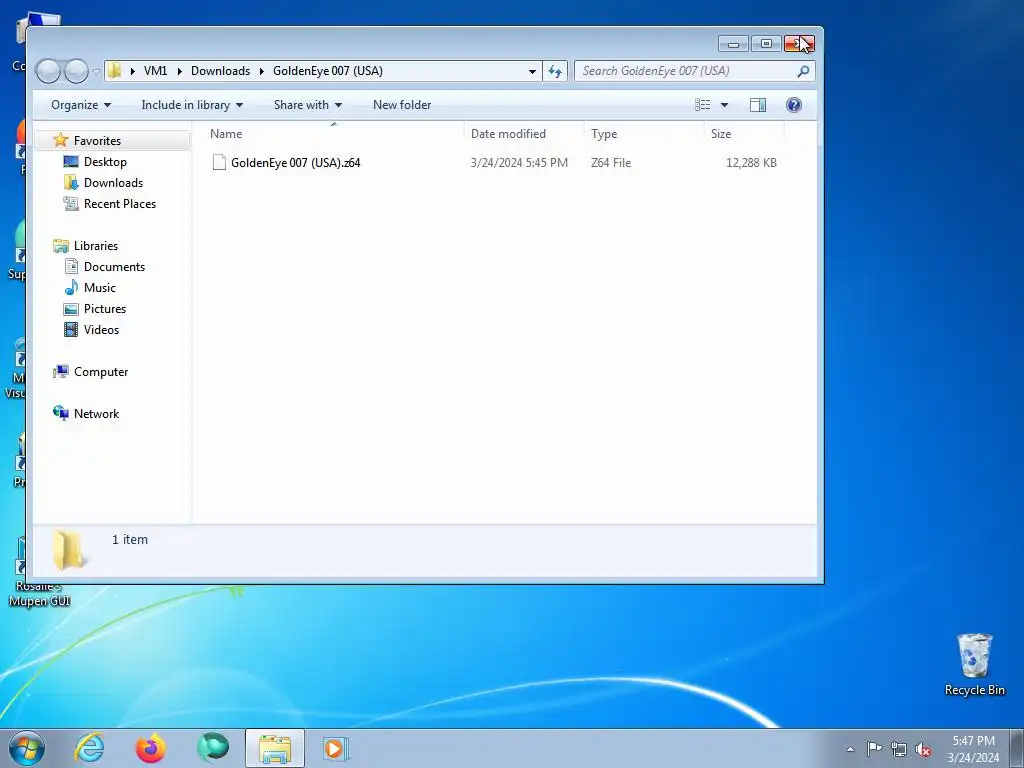Select the Recycle Bin desktop icon
The height and width of the screenshot is (768, 1024).
point(974,664)
